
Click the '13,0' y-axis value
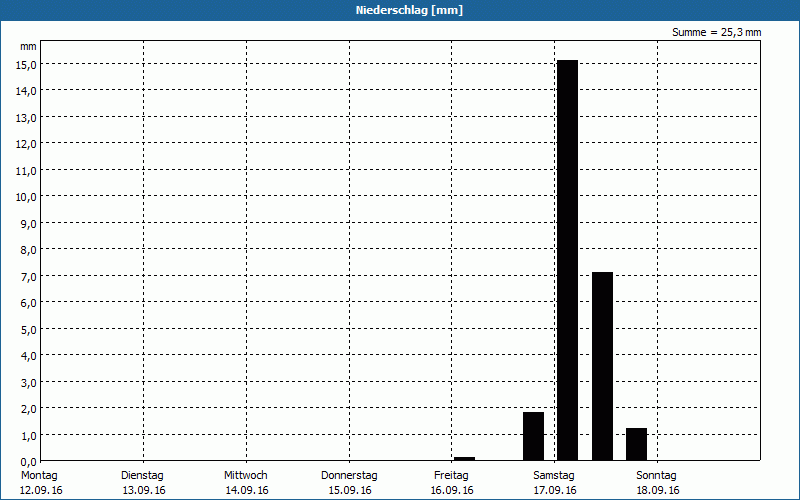pos(26,117)
